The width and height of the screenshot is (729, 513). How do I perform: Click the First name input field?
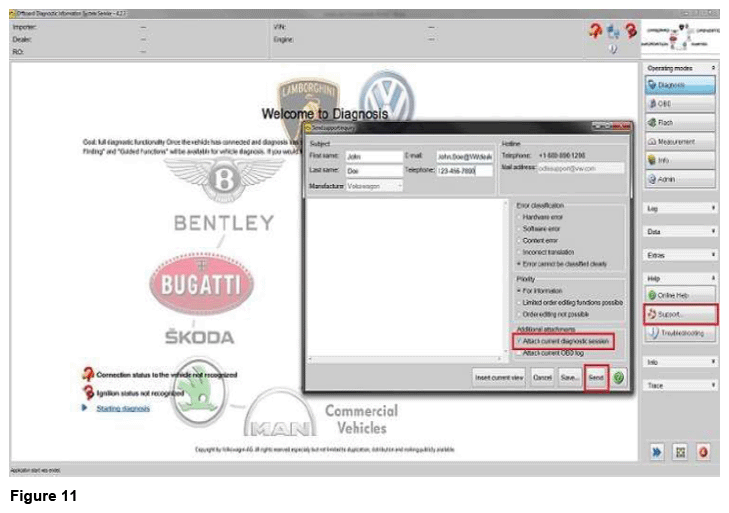[x=374, y=157]
